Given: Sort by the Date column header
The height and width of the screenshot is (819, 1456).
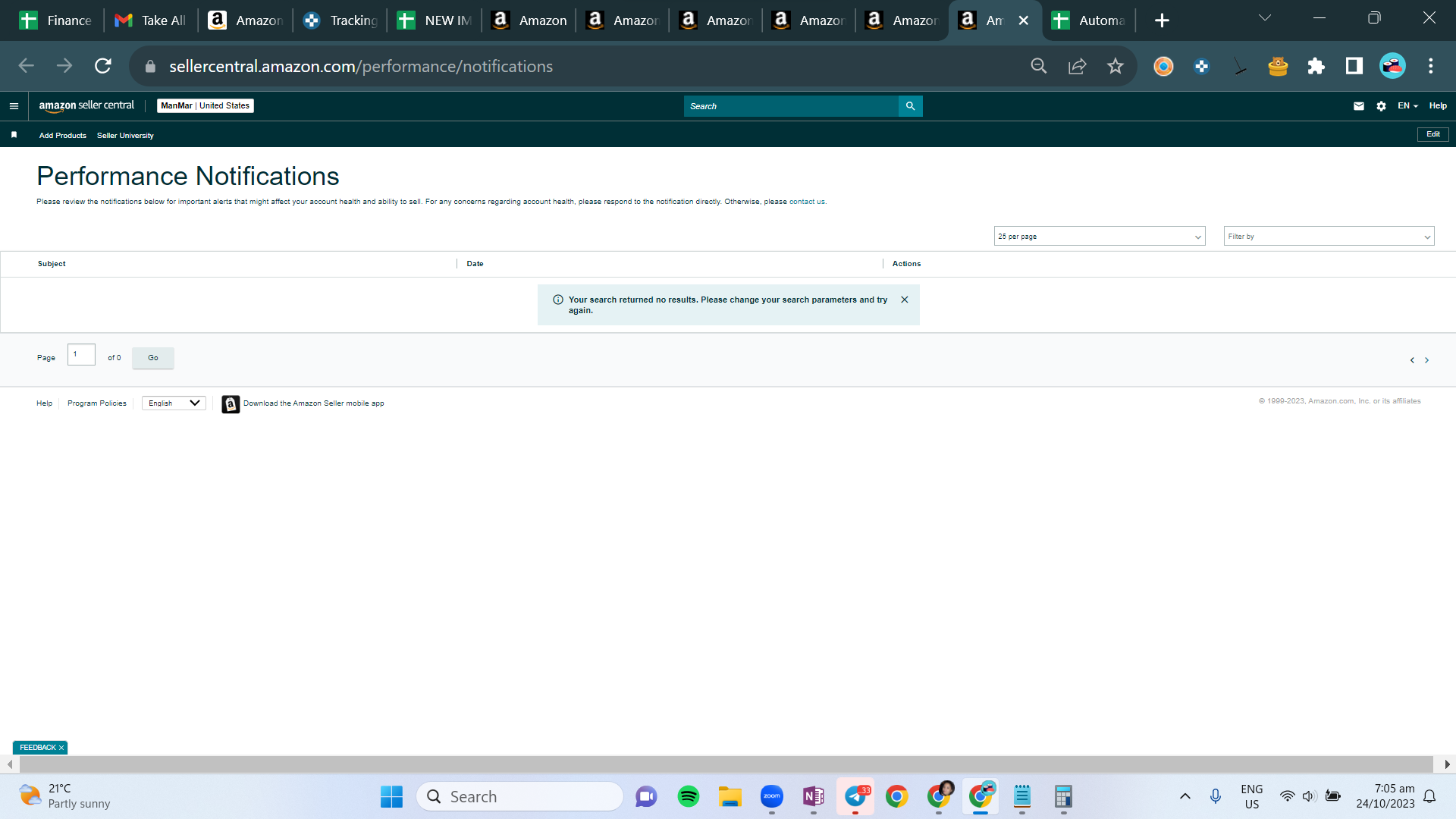Looking at the screenshot, I should pos(475,264).
